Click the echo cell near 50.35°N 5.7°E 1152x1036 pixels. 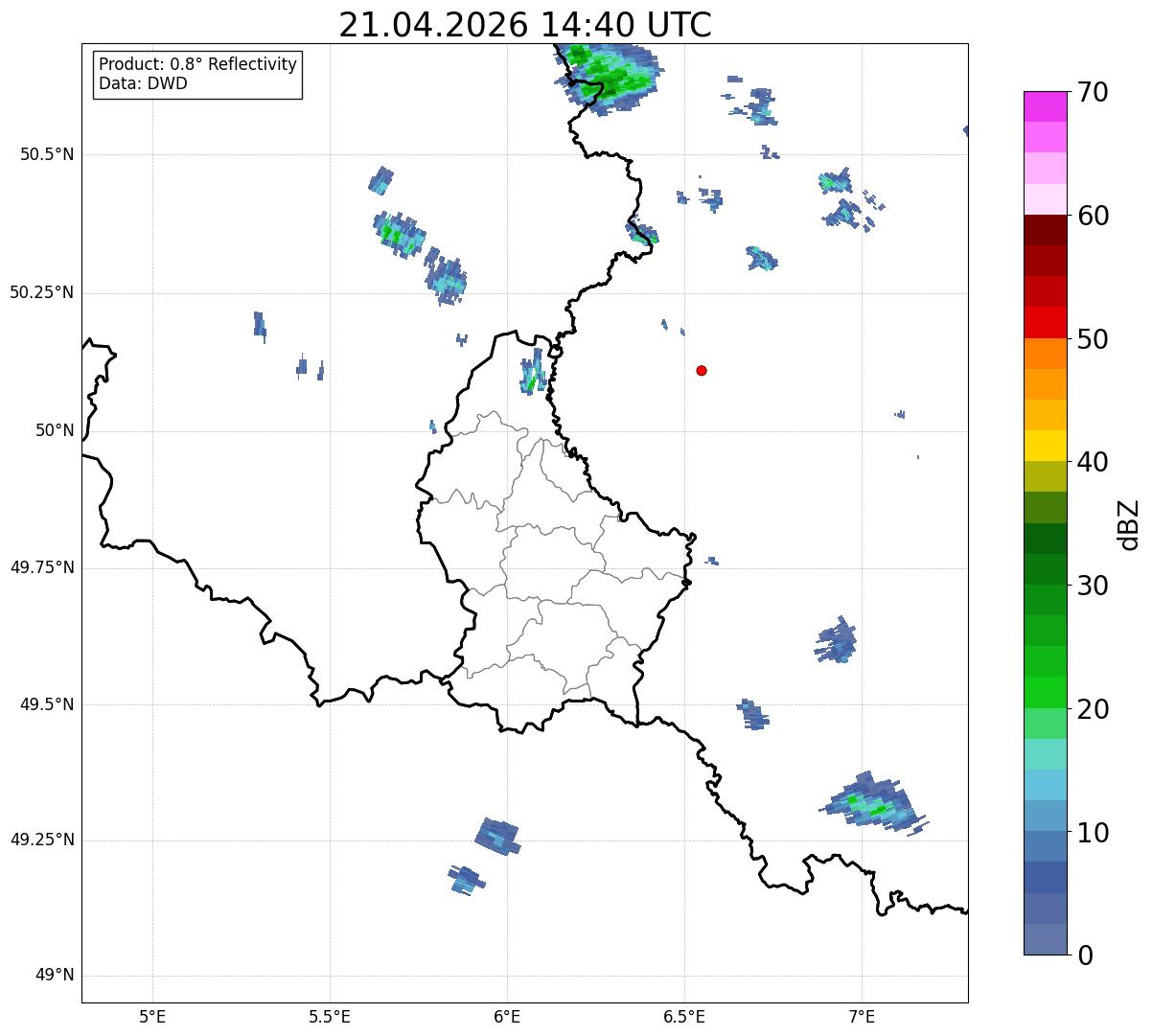399,233
